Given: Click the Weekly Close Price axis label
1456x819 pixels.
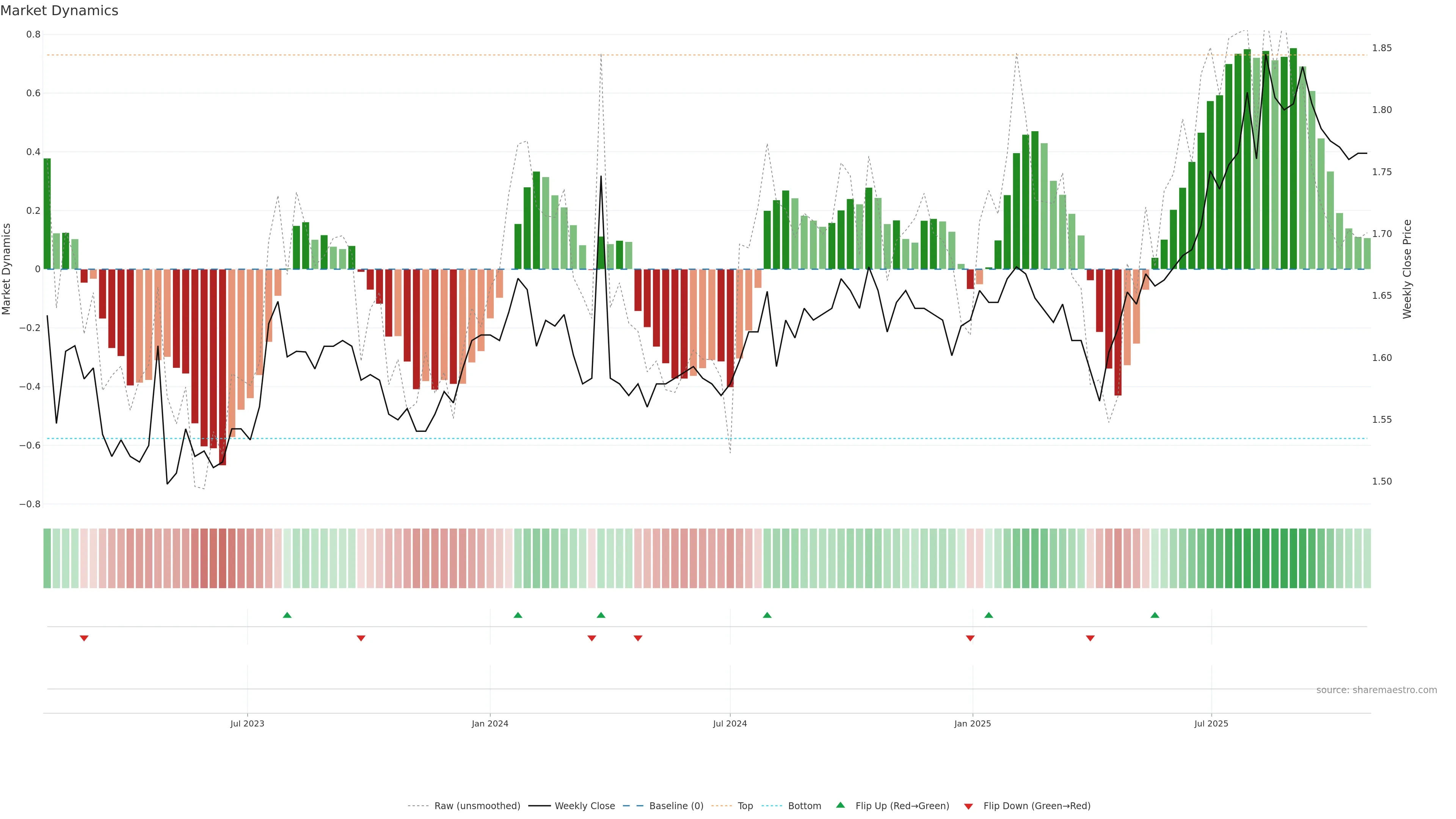Looking at the screenshot, I should tap(1407, 269).
